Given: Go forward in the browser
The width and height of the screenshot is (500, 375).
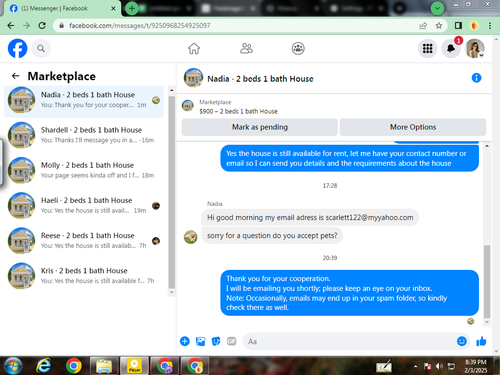Looking at the screenshot, I should point(26,26).
